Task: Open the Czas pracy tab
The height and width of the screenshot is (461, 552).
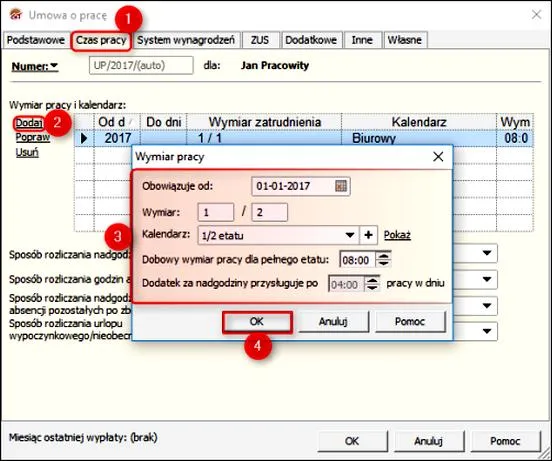Action: click(x=101, y=40)
